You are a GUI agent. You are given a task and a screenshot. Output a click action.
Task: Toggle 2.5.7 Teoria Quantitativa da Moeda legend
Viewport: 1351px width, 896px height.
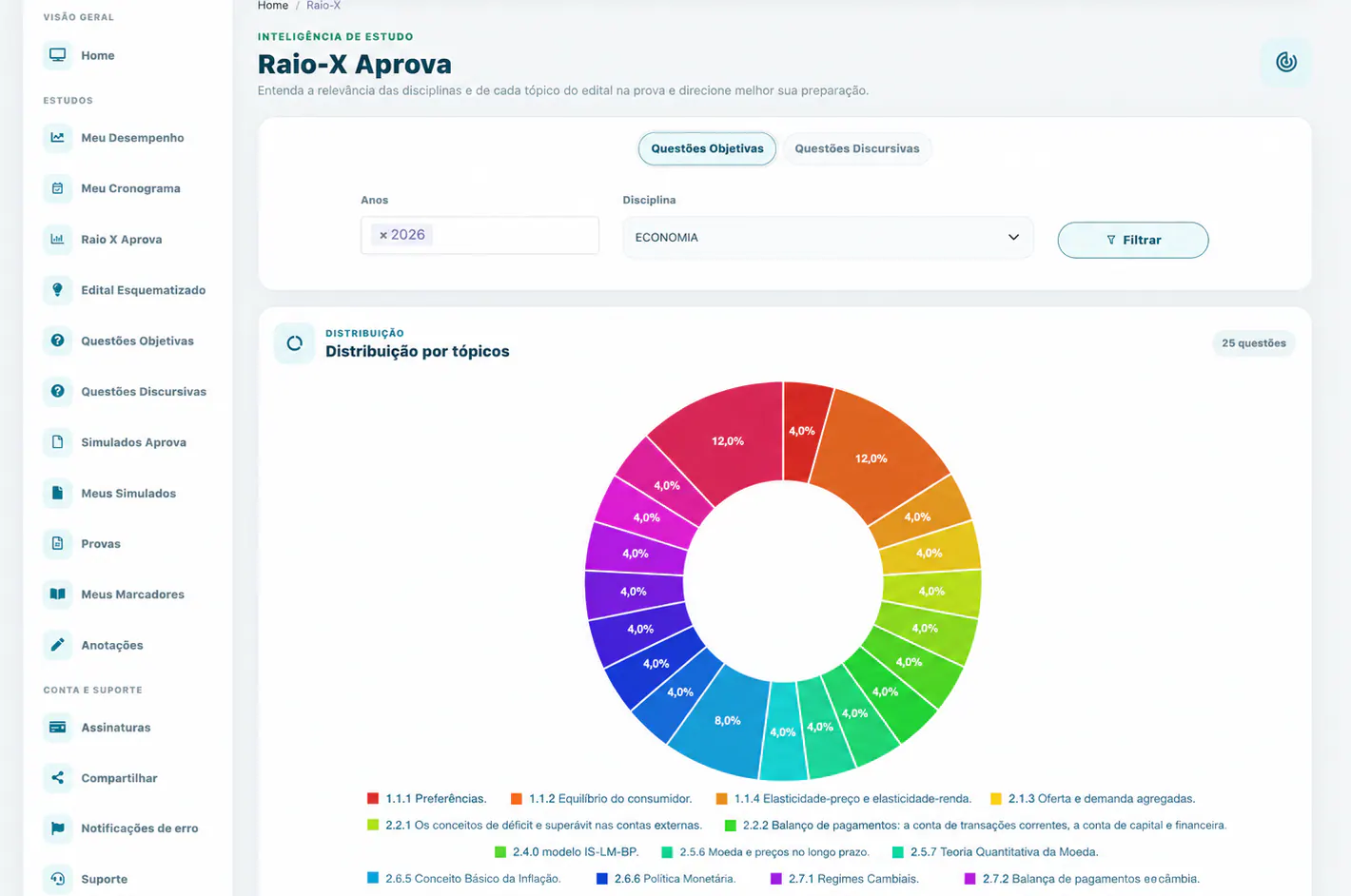pos(995,852)
